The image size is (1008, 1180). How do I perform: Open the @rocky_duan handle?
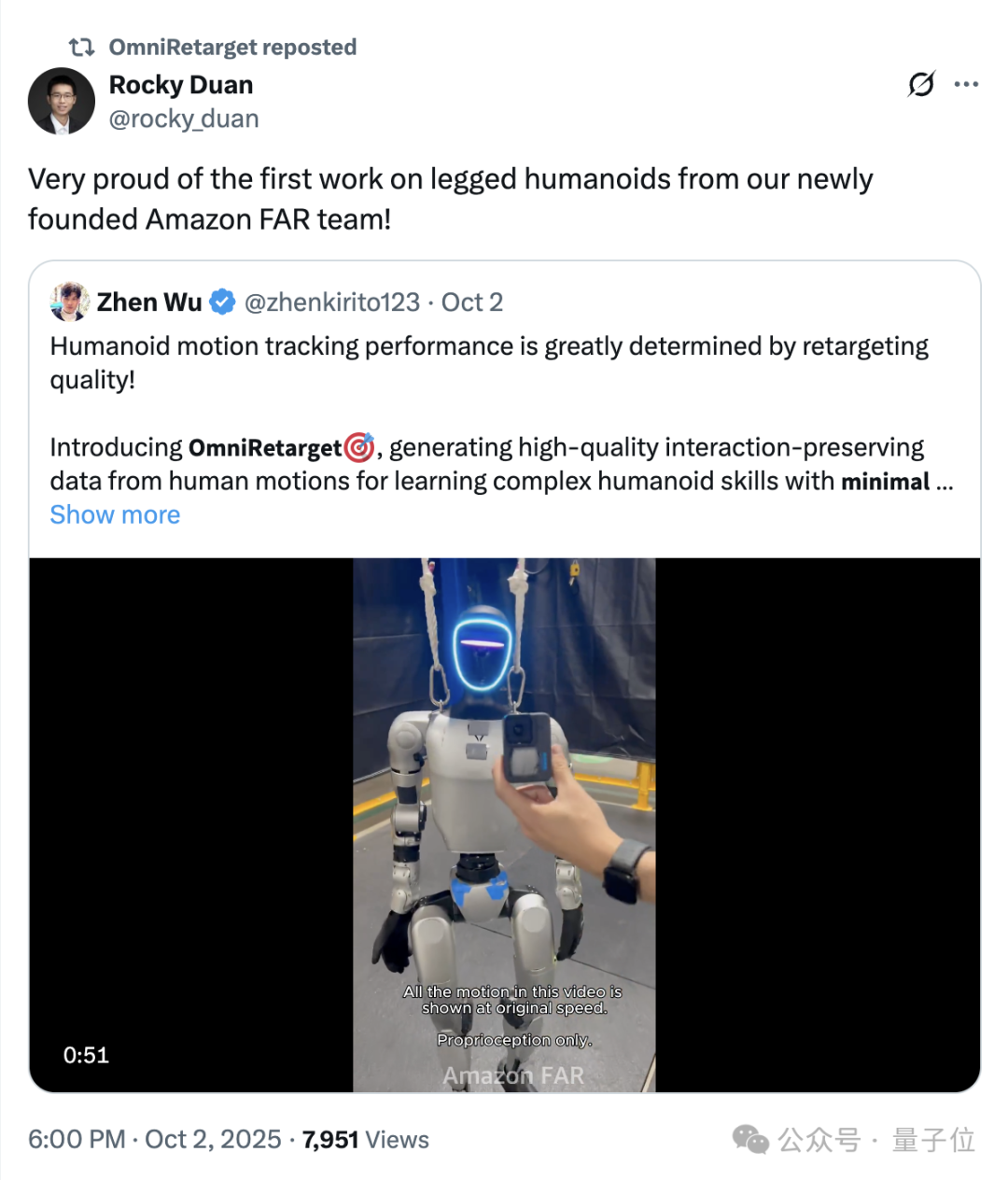tap(184, 119)
